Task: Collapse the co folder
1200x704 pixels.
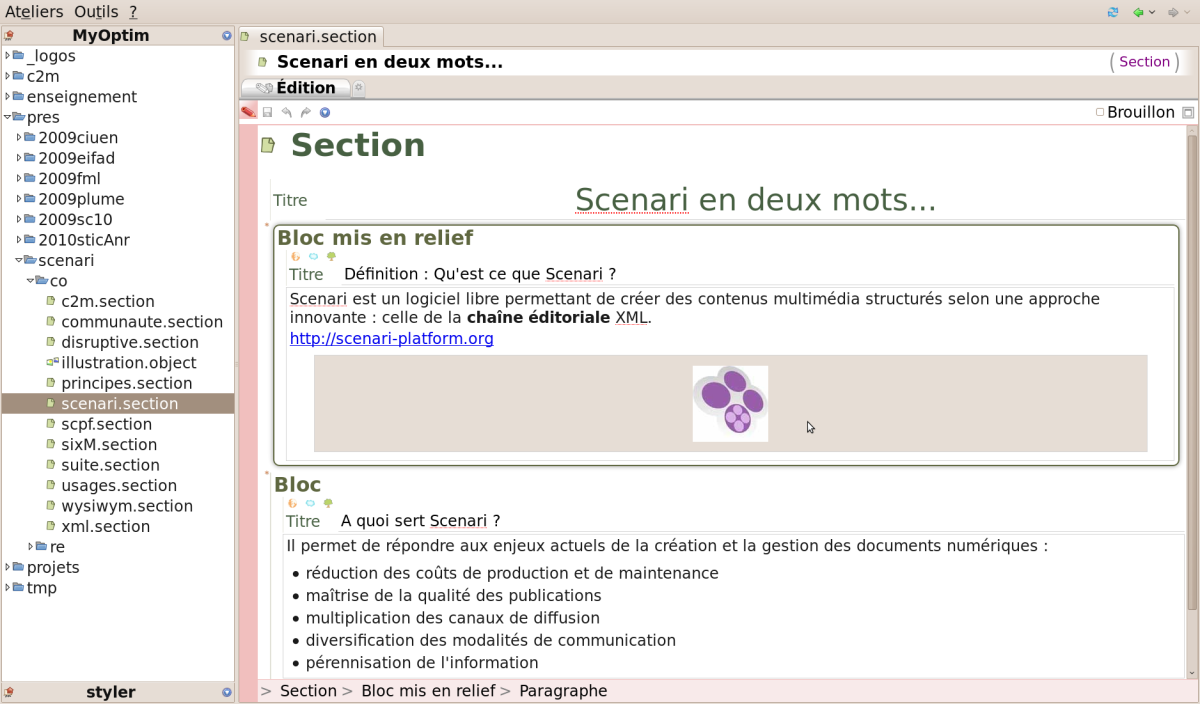Action: (x=30, y=281)
